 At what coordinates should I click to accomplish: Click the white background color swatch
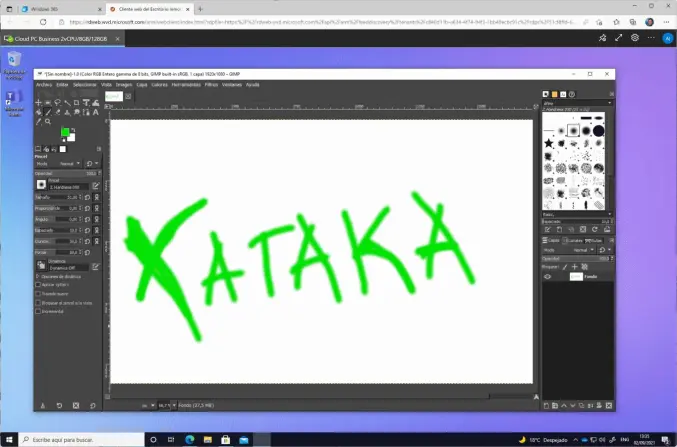click(72, 138)
